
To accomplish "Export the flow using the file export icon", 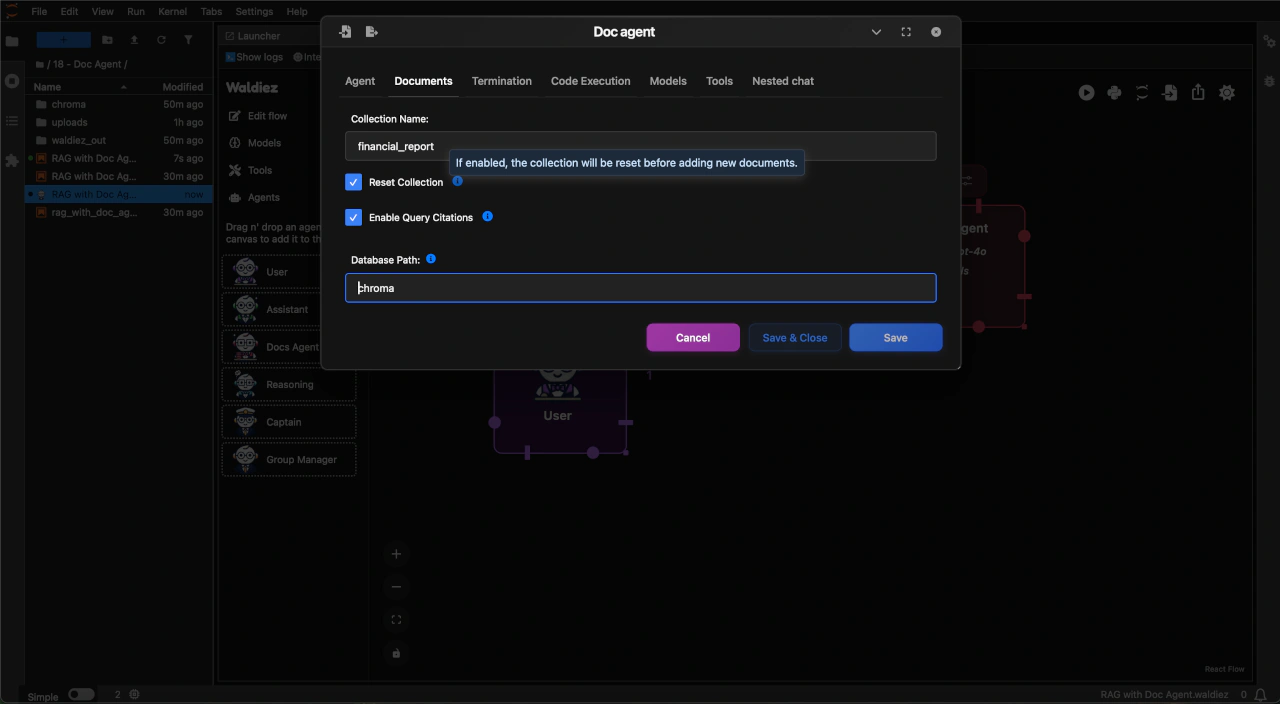I will click(x=1170, y=92).
